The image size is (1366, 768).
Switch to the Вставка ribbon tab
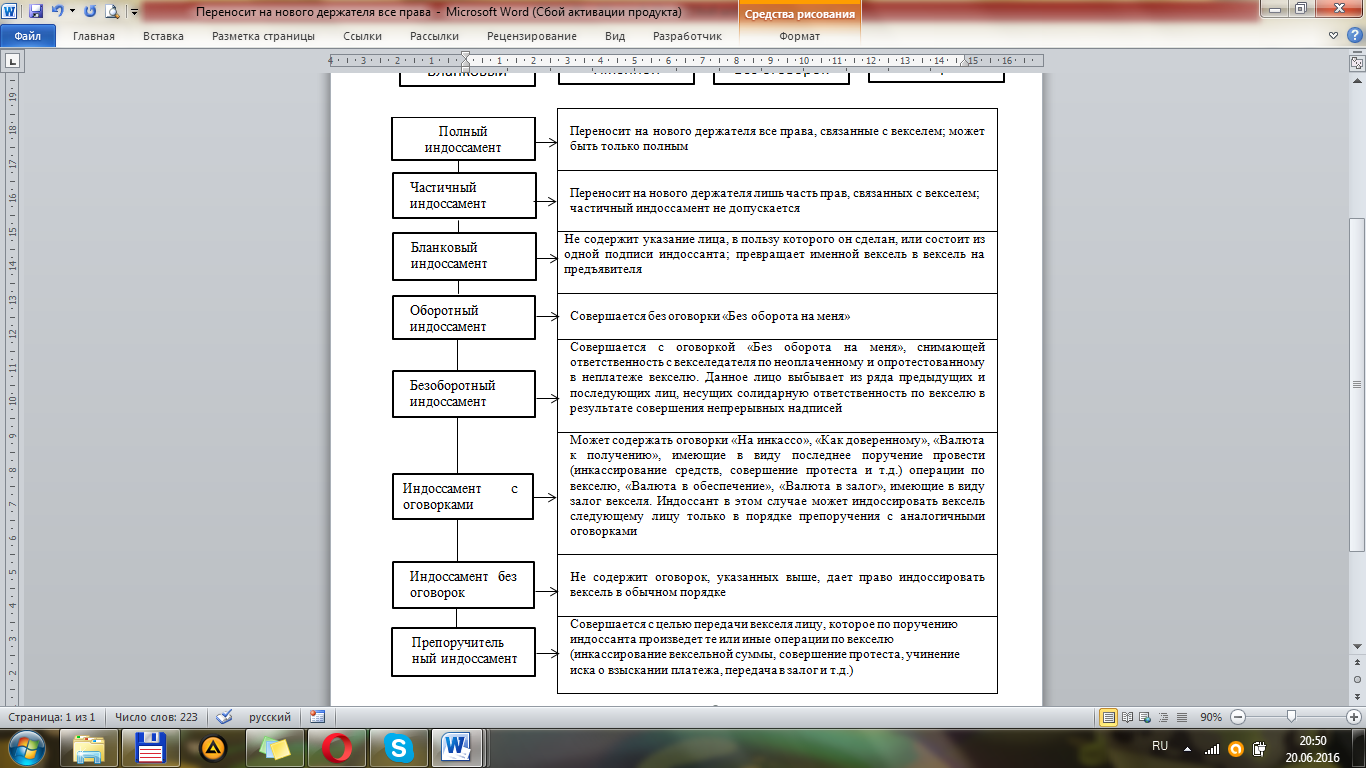point(163,36)
